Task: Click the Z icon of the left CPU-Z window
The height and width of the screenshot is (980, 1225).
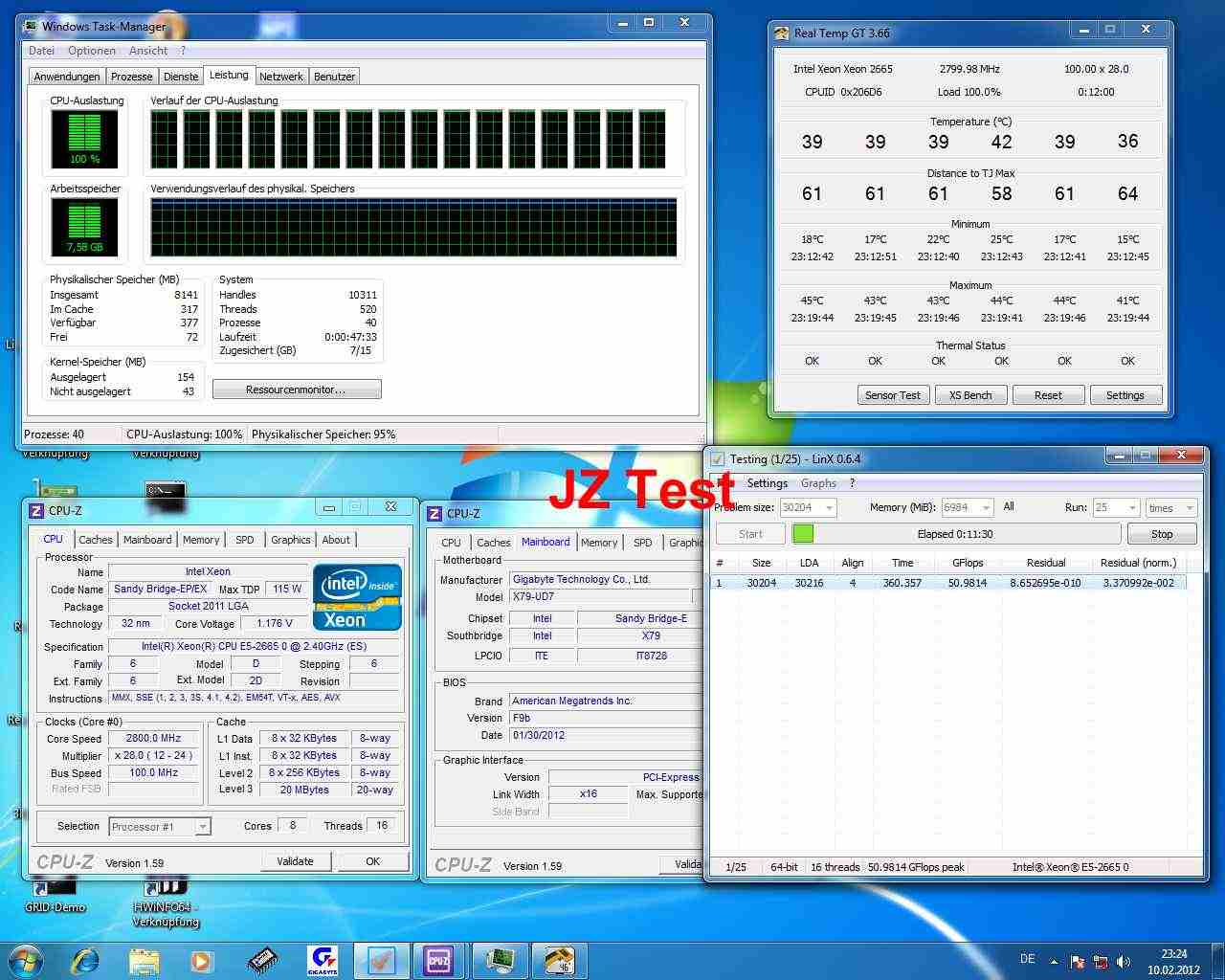Action: pyautogui.click(x=36, y=510)
